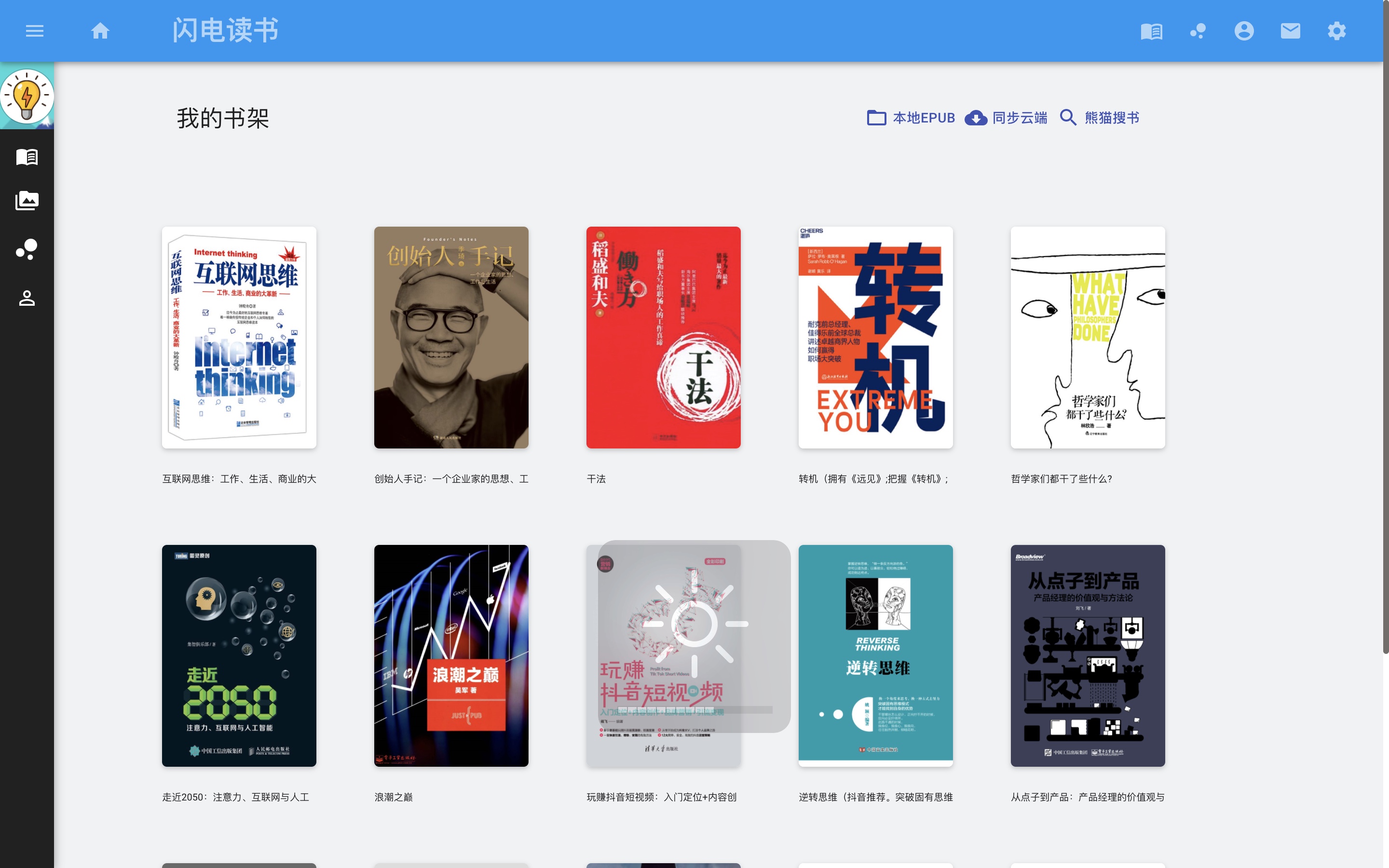Open the image gallery icon in sidebar
The width and height of the screenshot is (1389, 868).
(27, 201)
